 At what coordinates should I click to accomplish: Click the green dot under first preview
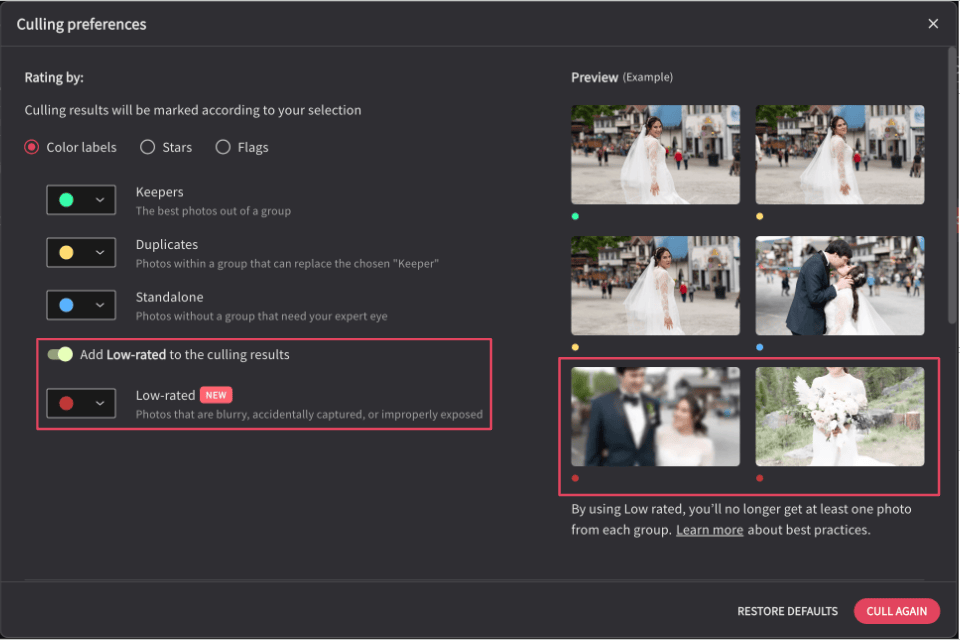pos(576,216)
